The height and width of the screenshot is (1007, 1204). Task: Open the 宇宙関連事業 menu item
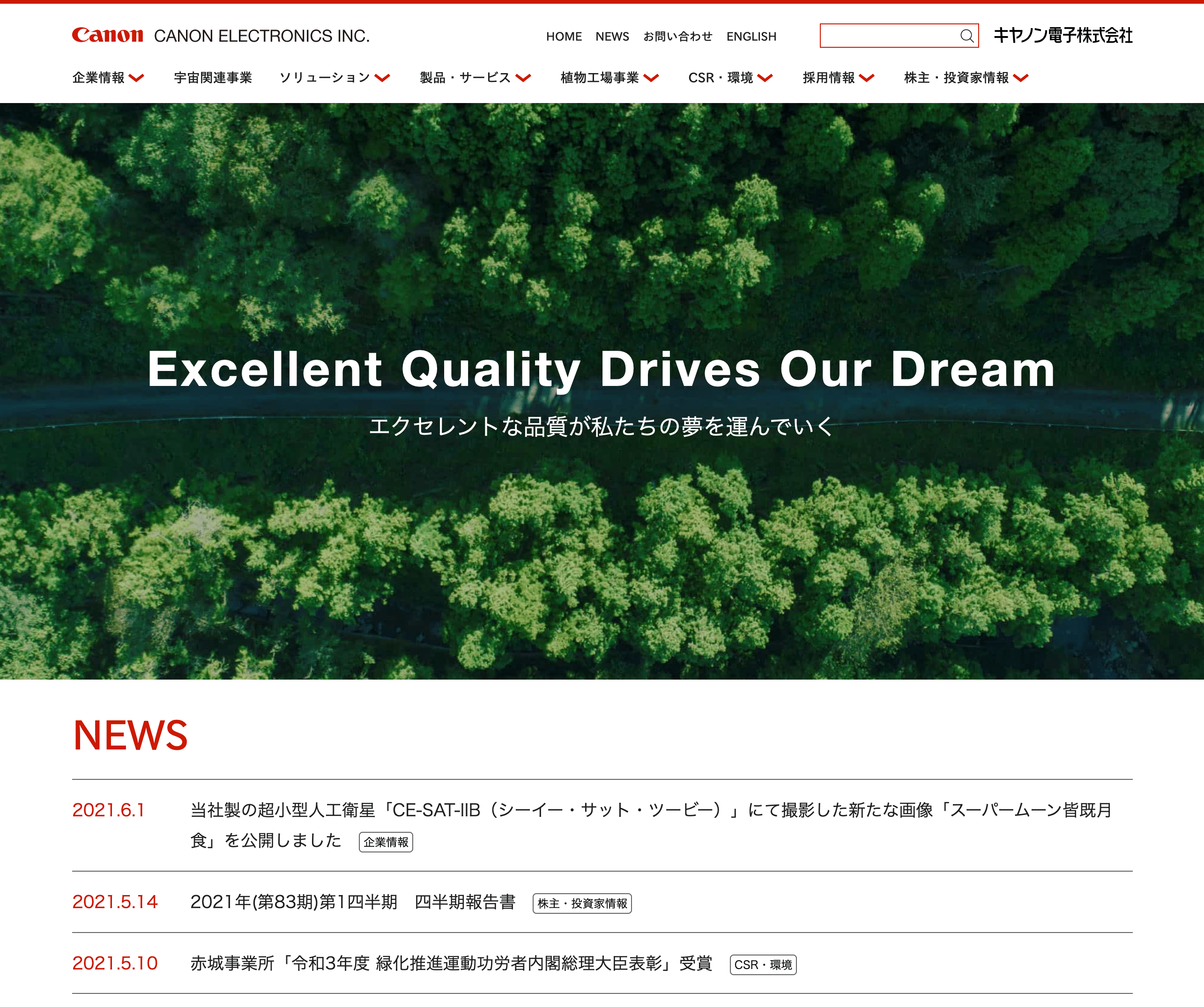[x=213, y=78]
